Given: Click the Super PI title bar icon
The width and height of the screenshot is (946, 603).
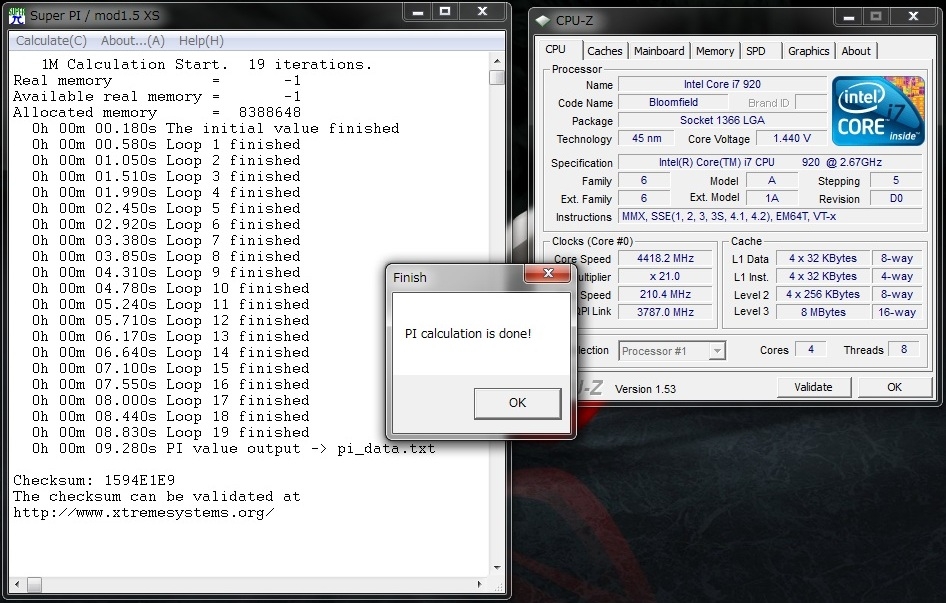Looking at the screenshot, I should coord(17,15).
